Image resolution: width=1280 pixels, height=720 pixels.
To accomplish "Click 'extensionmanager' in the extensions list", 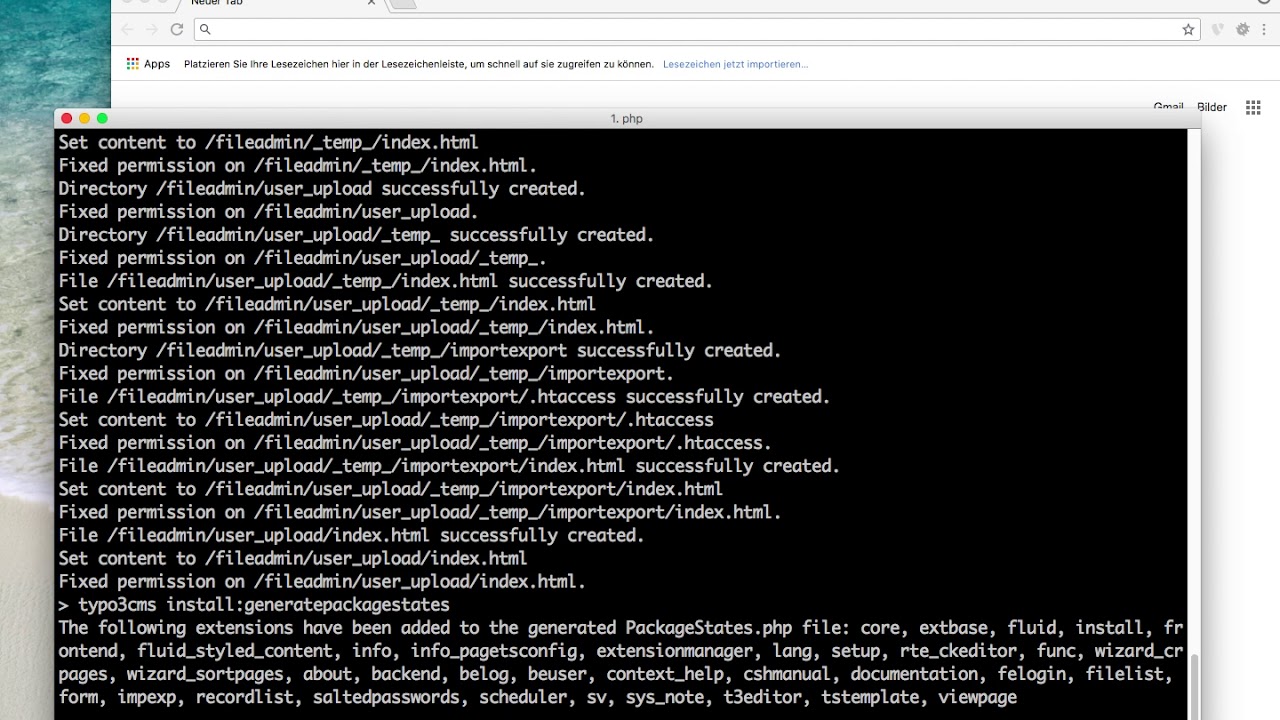I will 674,651.
